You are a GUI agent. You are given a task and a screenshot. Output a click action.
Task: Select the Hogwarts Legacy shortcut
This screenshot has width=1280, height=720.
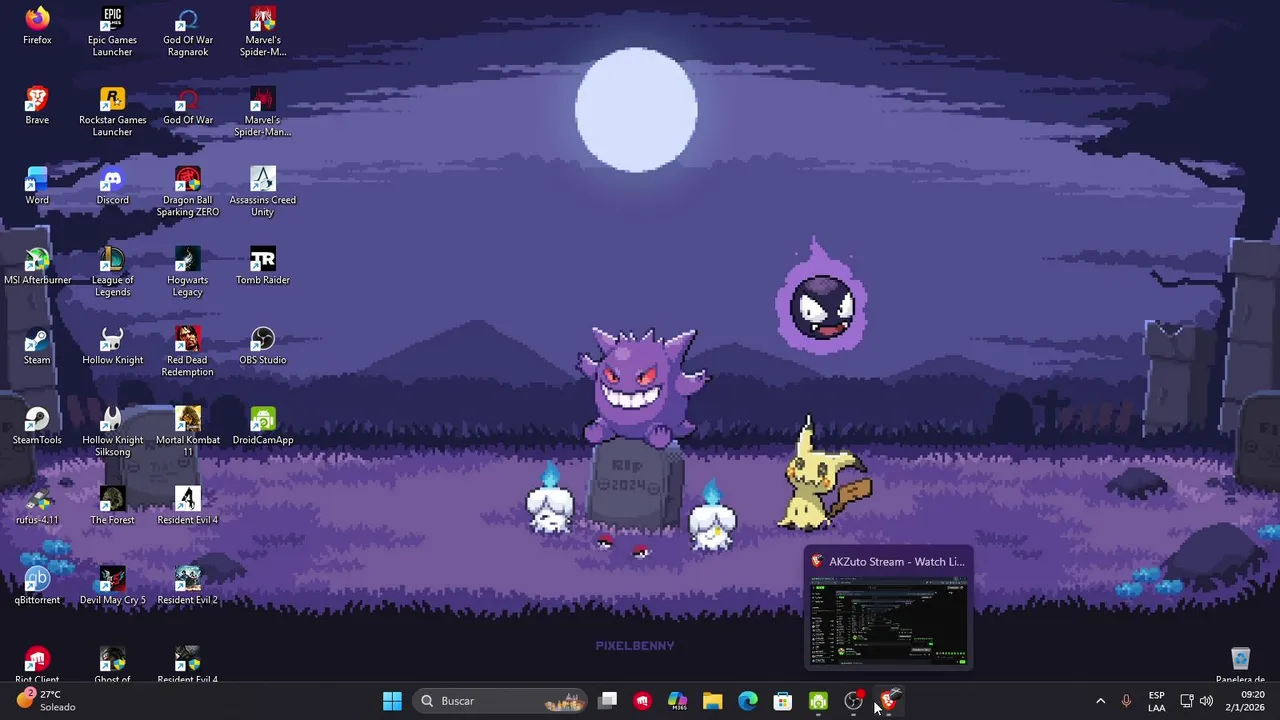click(188, 271)
